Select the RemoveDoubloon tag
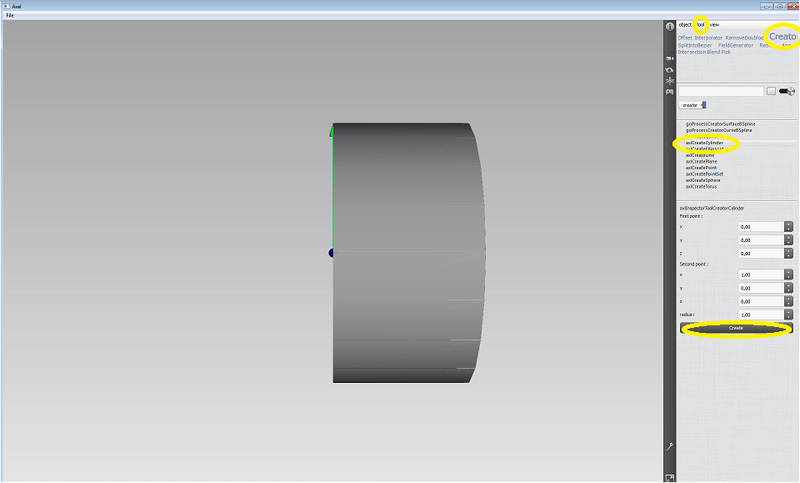The image size is (800, 483). point(744,38)
